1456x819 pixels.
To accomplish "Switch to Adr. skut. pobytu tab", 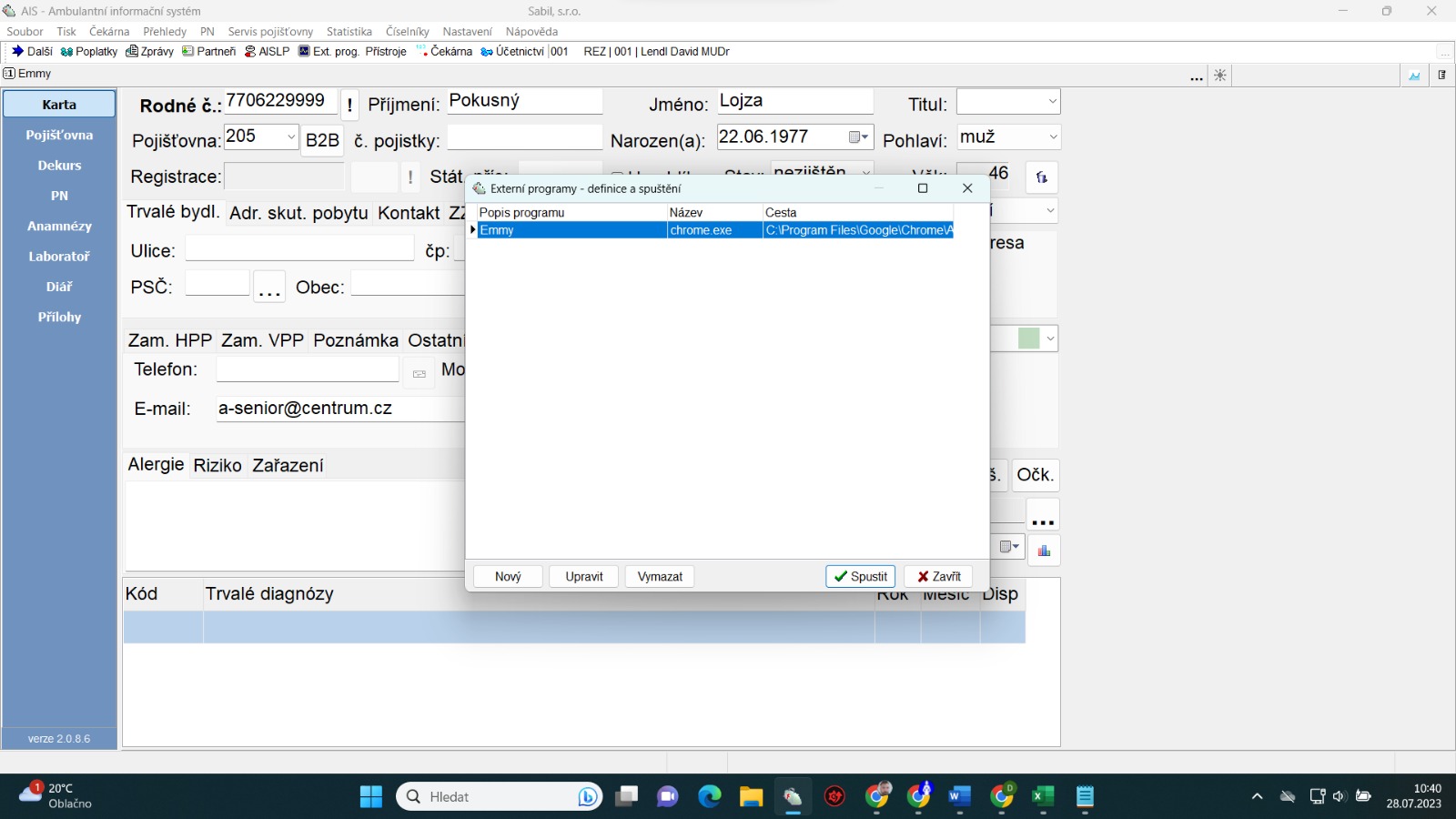I will pyautogui.click(x=298, y=213).
